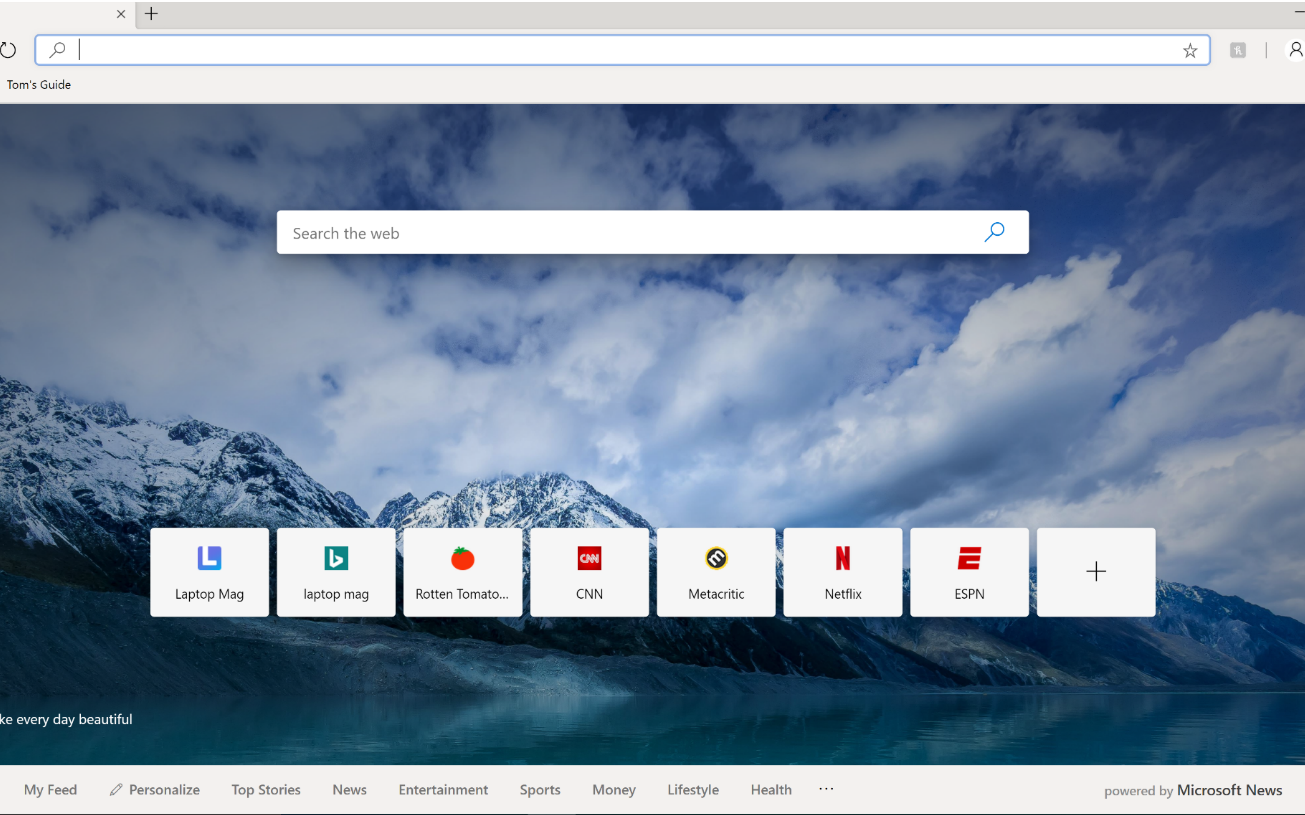Image resolution: width=1305 pixels, height=815 pixels.
Task: Switch to the Sports tab
Action: pos(540,790)
